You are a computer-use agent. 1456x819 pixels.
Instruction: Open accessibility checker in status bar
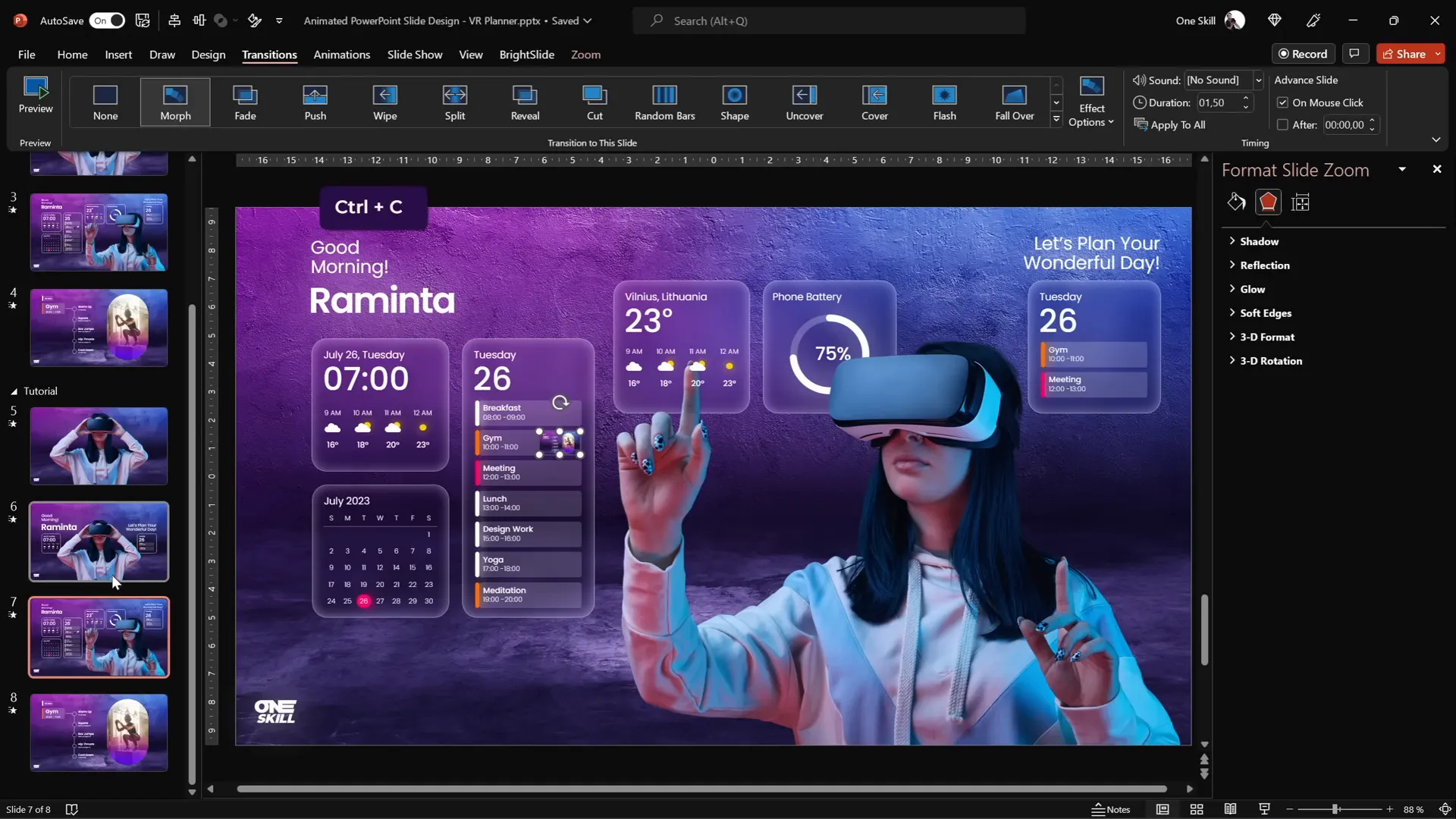(x=72, y=809)
